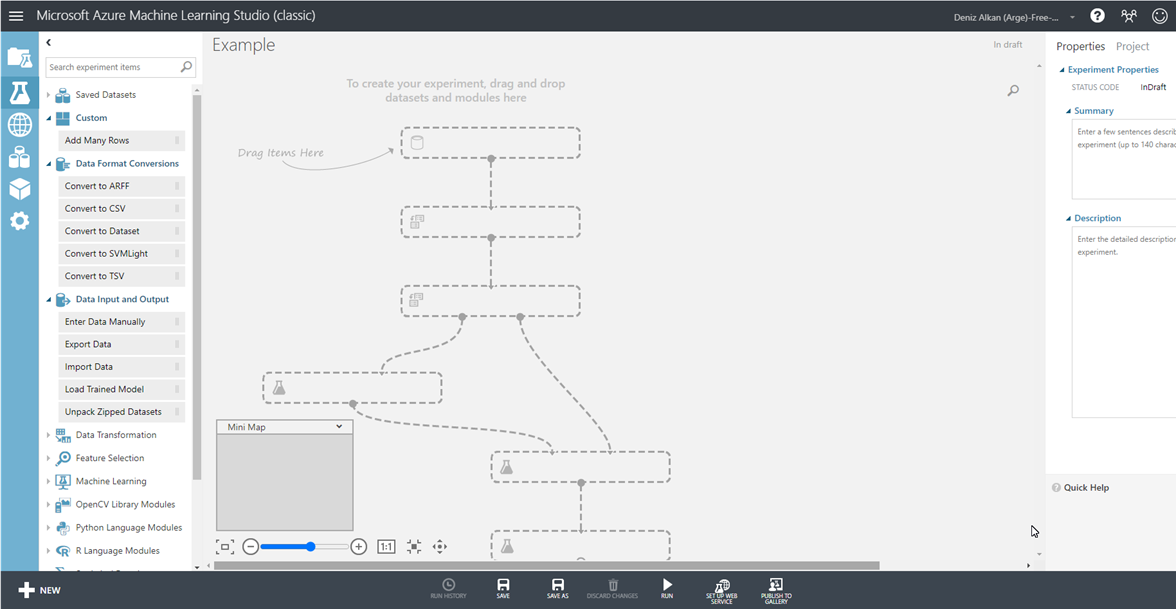Open the Projects sidebar icon

20,57
